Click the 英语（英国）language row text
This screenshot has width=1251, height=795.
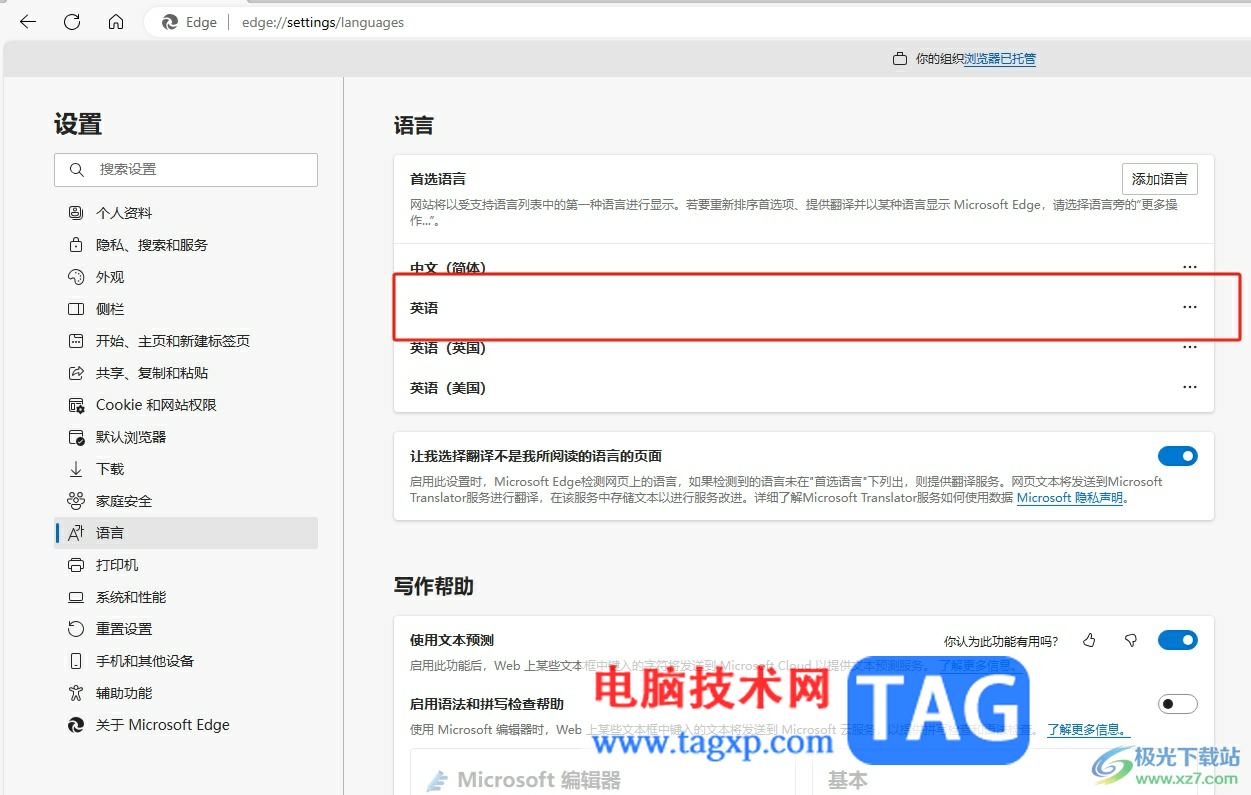(x=448, y=348)
